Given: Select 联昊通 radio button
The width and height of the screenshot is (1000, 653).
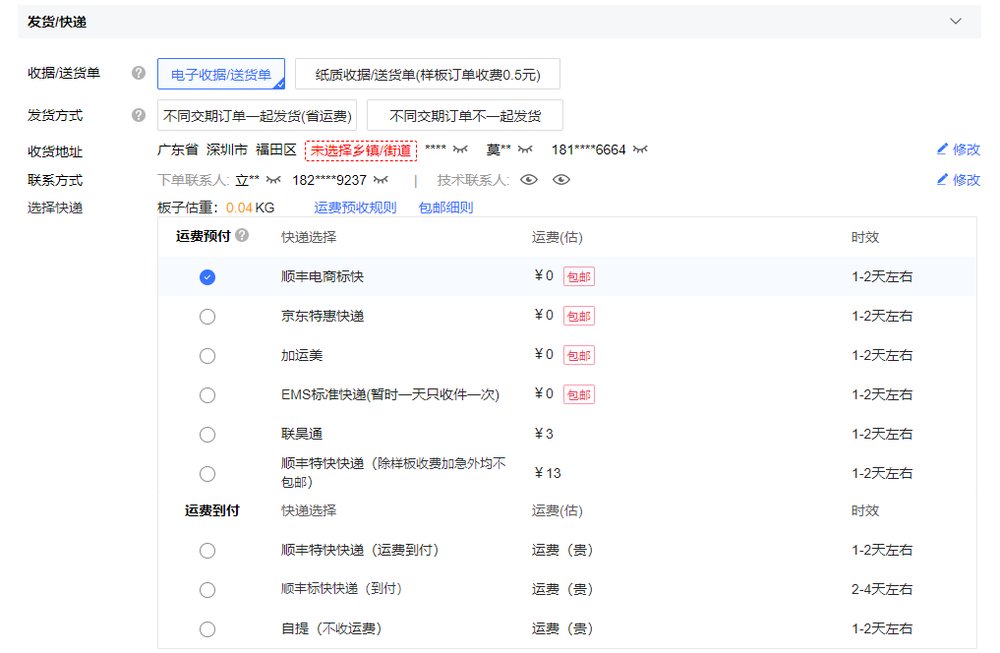Looking at the screenshot, I should [x=207, y=435].
